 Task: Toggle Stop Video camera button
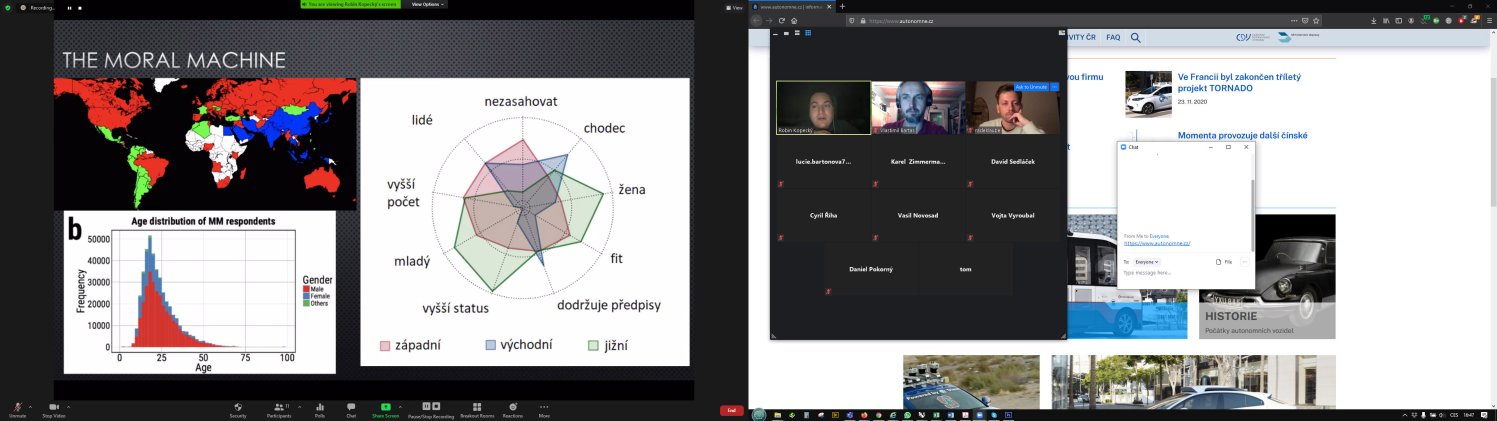pyautogui.click(x=54, y=406)
